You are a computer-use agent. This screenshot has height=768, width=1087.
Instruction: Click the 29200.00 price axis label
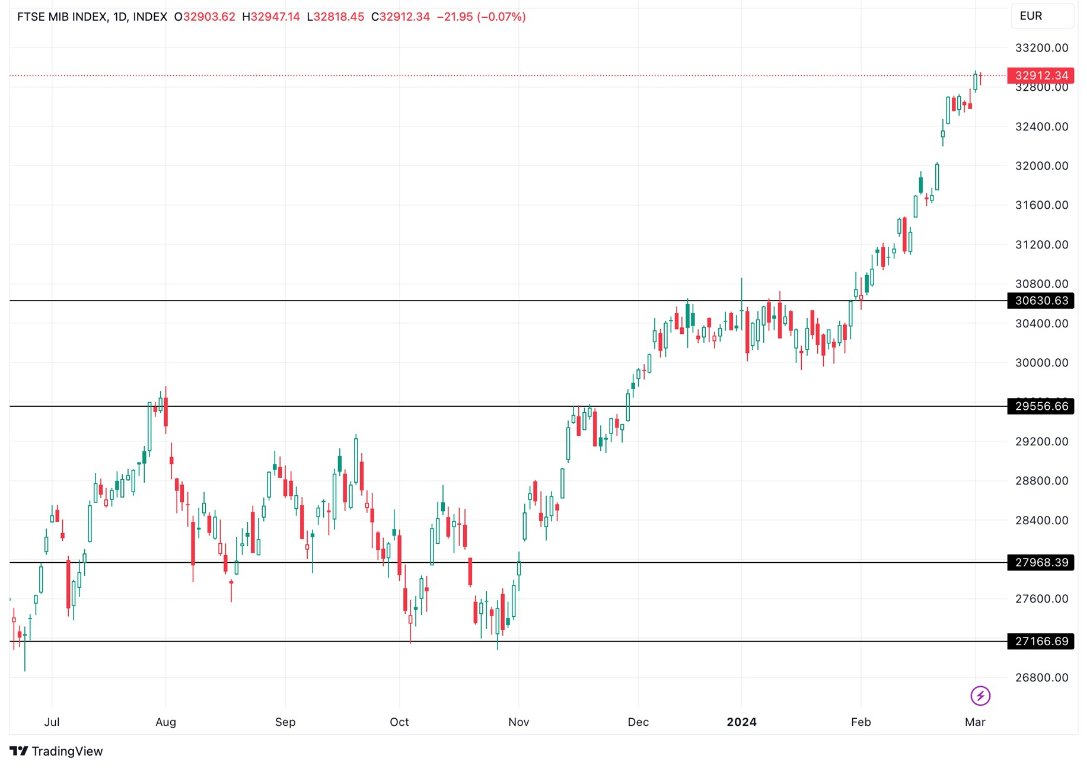(x=1041, y=441)
